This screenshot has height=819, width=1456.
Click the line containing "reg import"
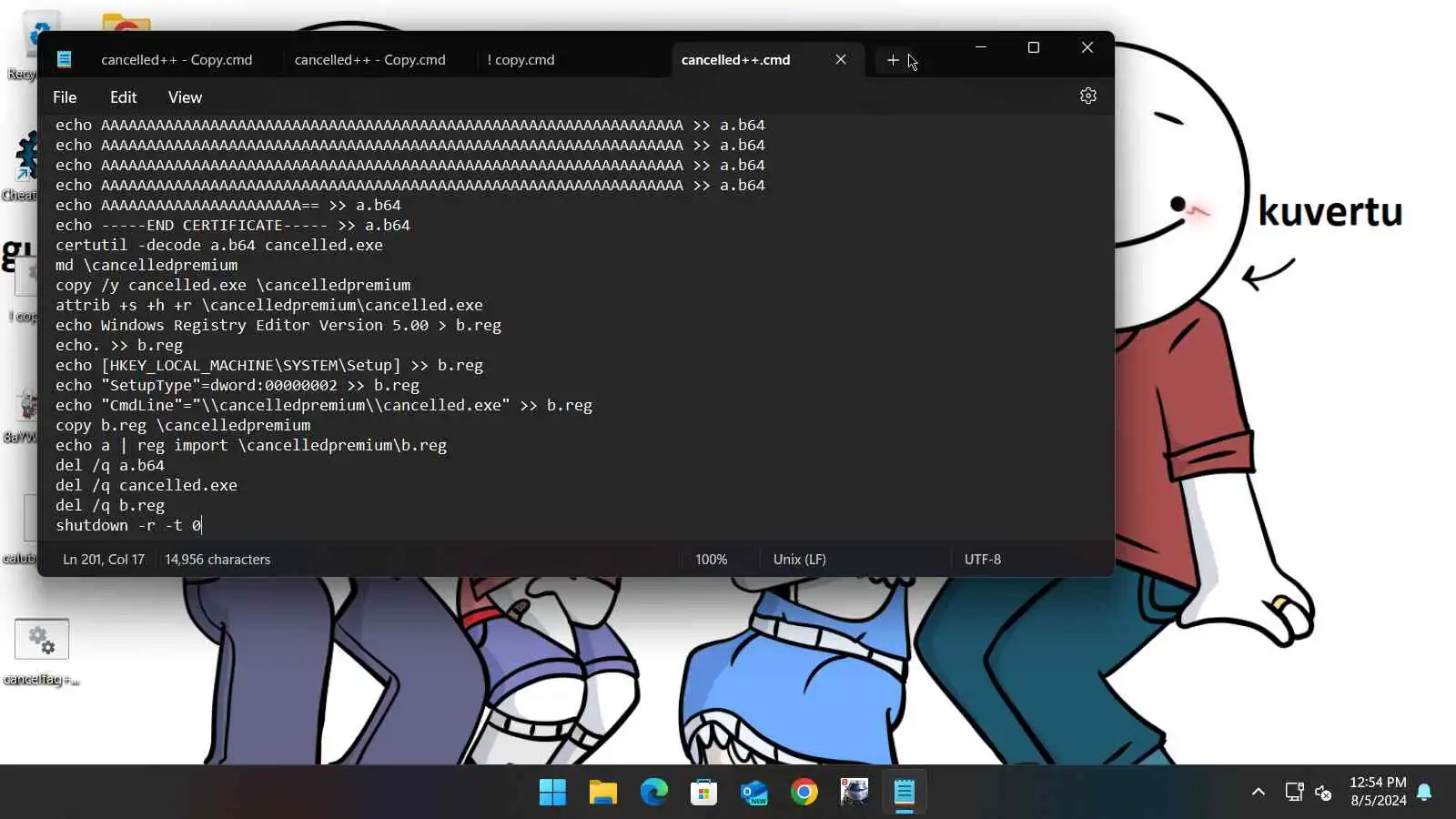click(251, 446)
